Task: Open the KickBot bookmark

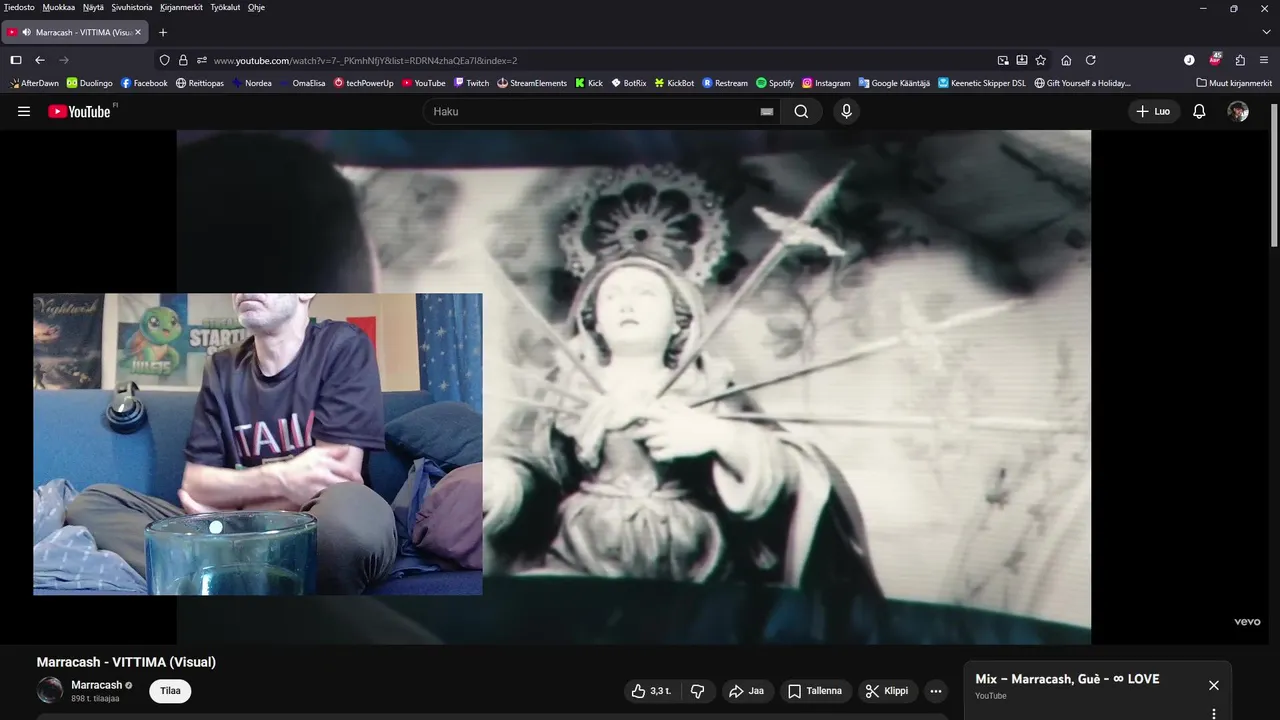Action: point(675,83)
